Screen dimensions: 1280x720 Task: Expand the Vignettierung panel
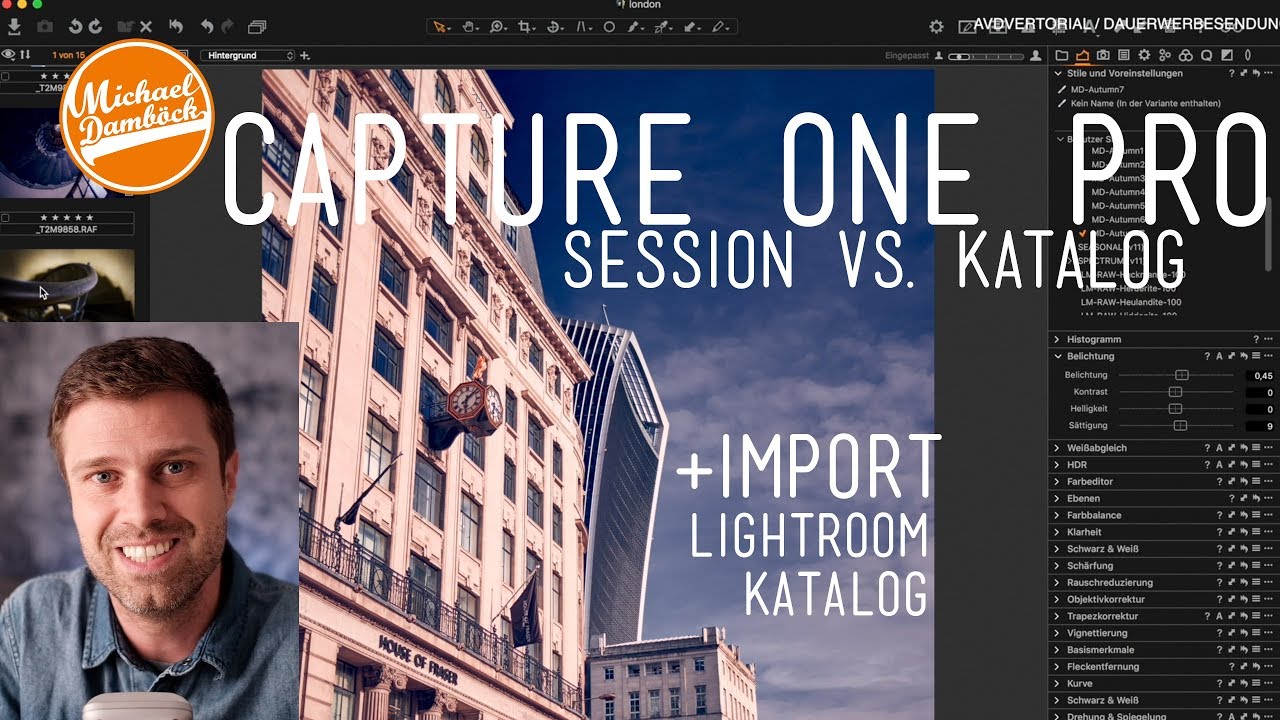pos(1058,633)
